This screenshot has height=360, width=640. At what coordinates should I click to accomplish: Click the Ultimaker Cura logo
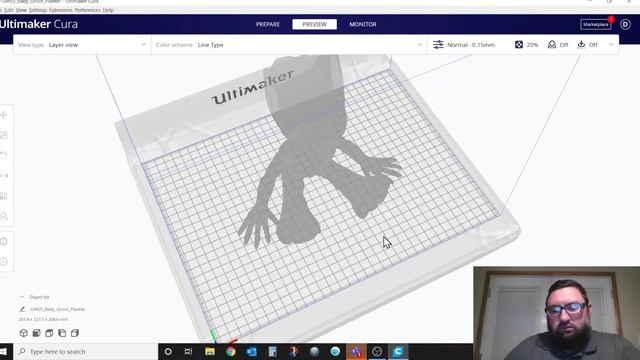(39, 24)
